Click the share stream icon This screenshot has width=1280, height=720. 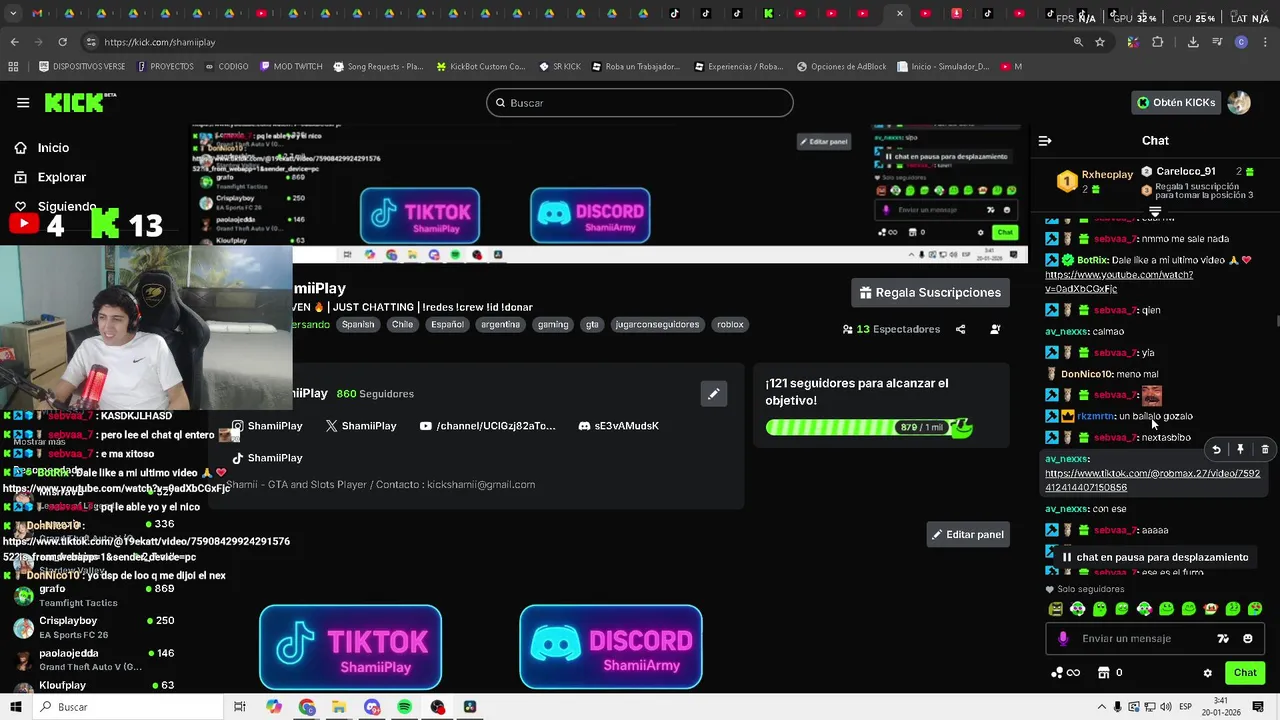pyautogui.click(x=960, y=329)
